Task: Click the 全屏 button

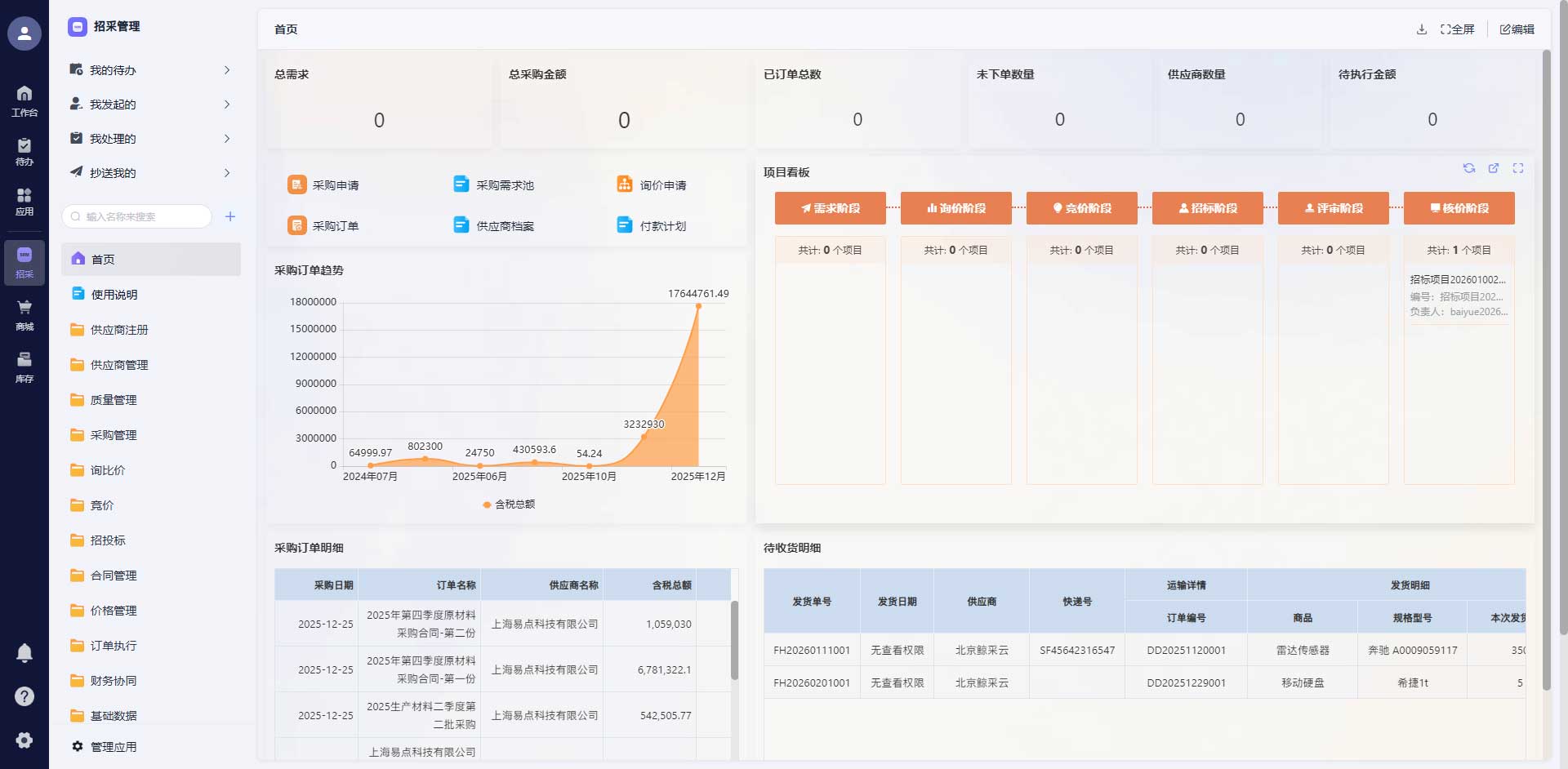Action: 1458,29
